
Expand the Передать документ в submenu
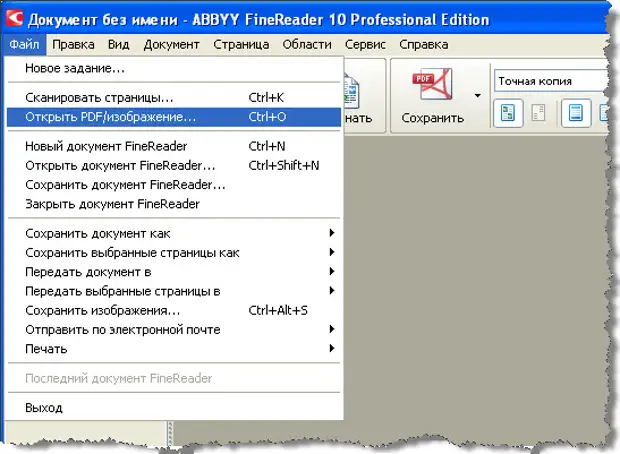(x=174, y=272)
